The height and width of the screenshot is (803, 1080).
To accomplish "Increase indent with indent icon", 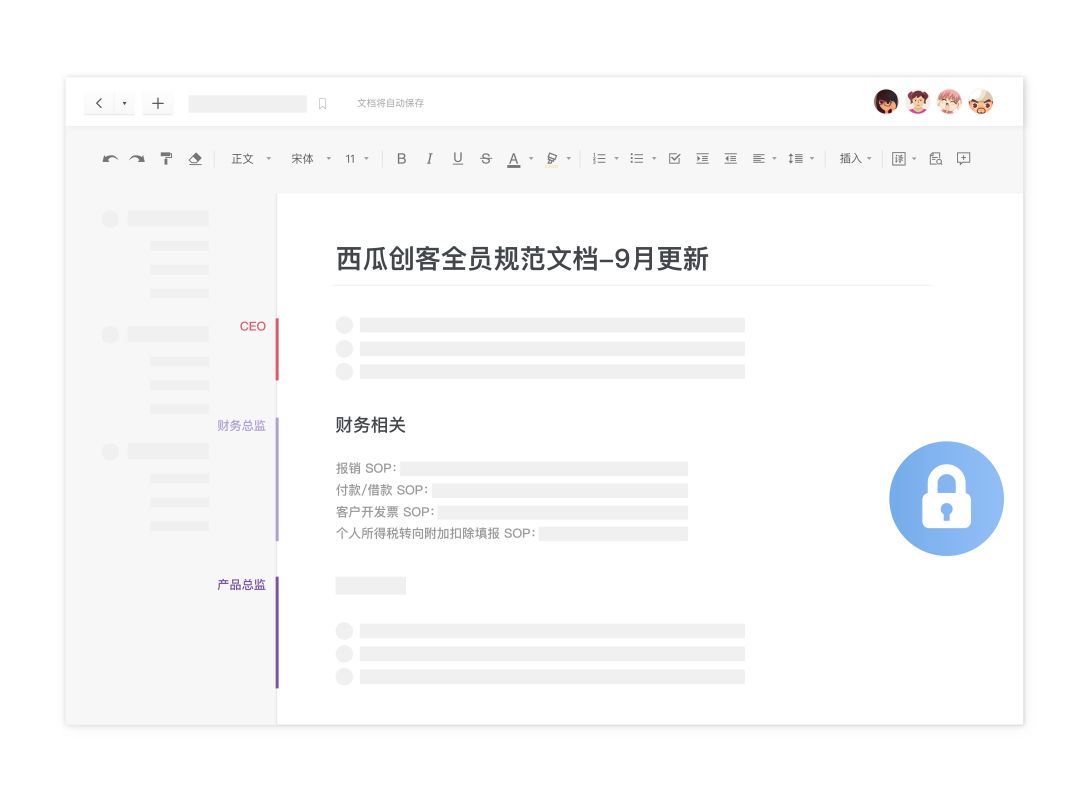I will pyautogui.click(x=702, y=159).
